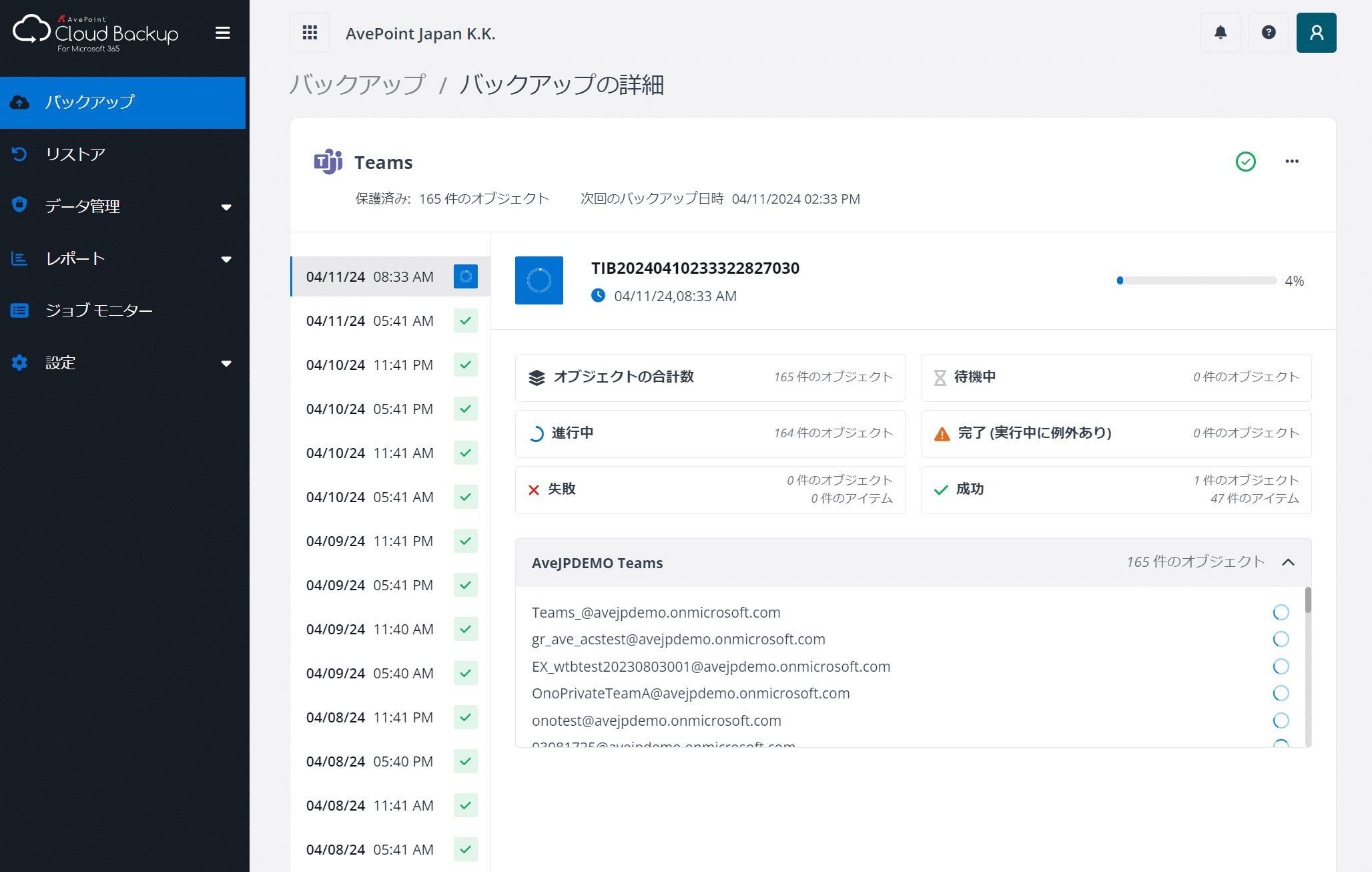Image resolution: width=1372 pixels, height=872 pixels.
Task: Click status circle for Teams_@avejpdemo
Action: 1281,612
